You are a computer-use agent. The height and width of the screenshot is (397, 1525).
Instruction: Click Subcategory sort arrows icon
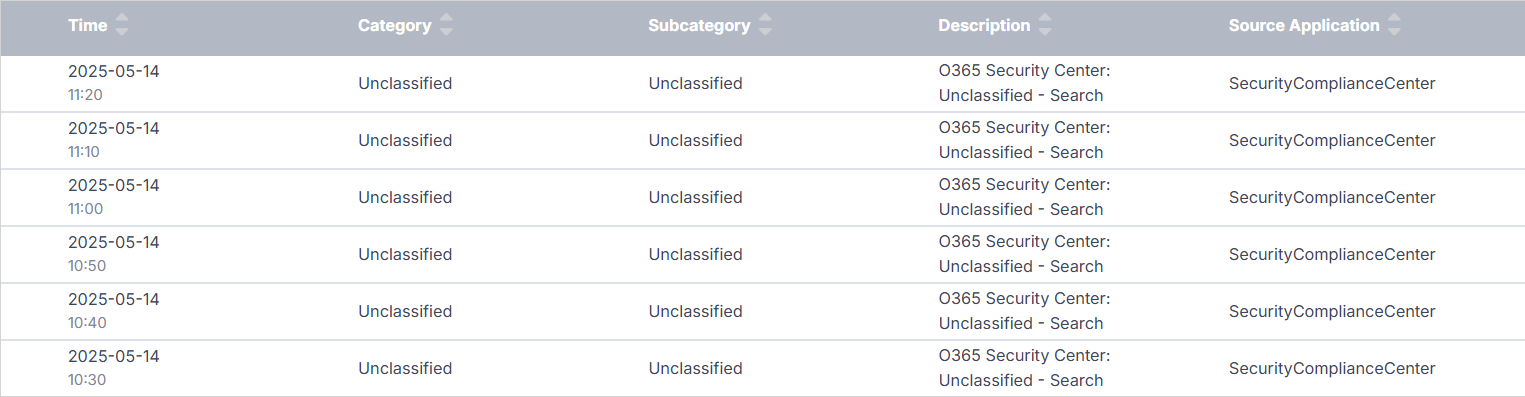click(765, 26)
